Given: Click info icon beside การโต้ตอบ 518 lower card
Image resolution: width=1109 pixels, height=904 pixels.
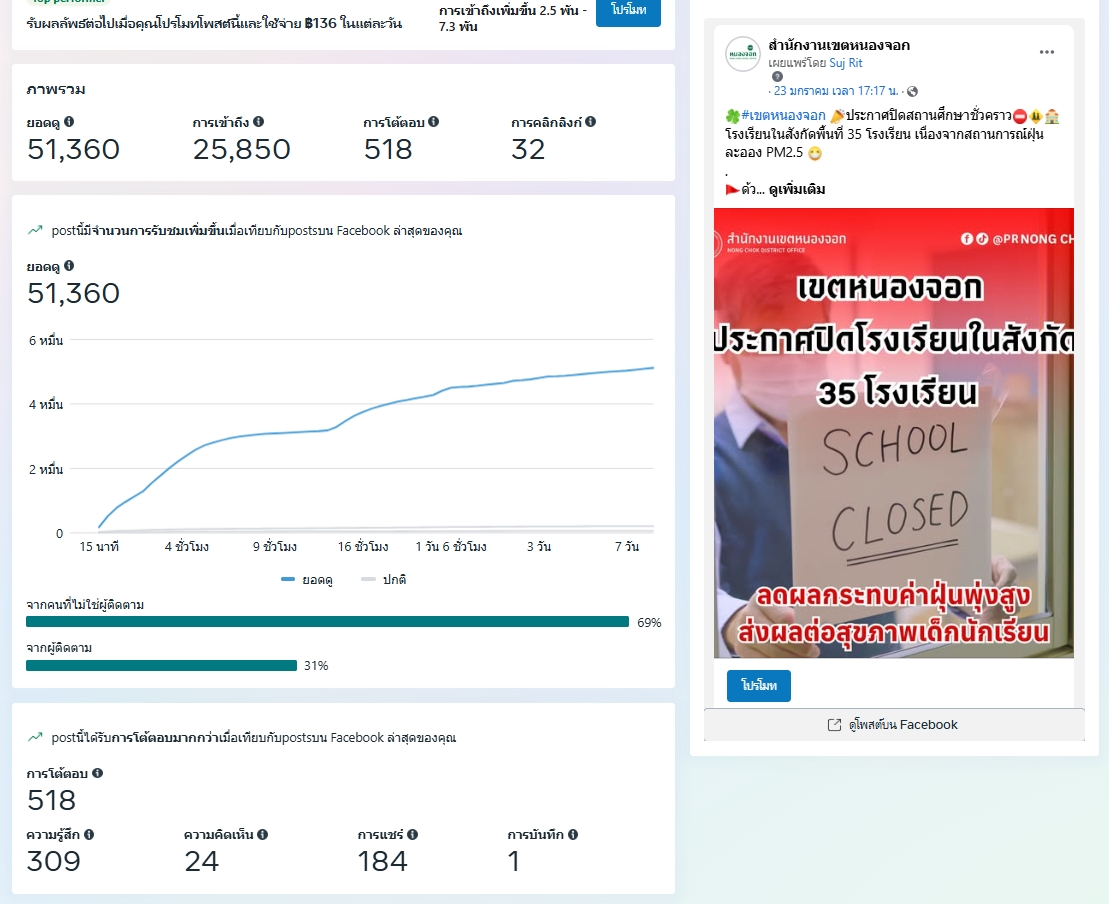Looking at the screenshot, I should coord(98,773).
